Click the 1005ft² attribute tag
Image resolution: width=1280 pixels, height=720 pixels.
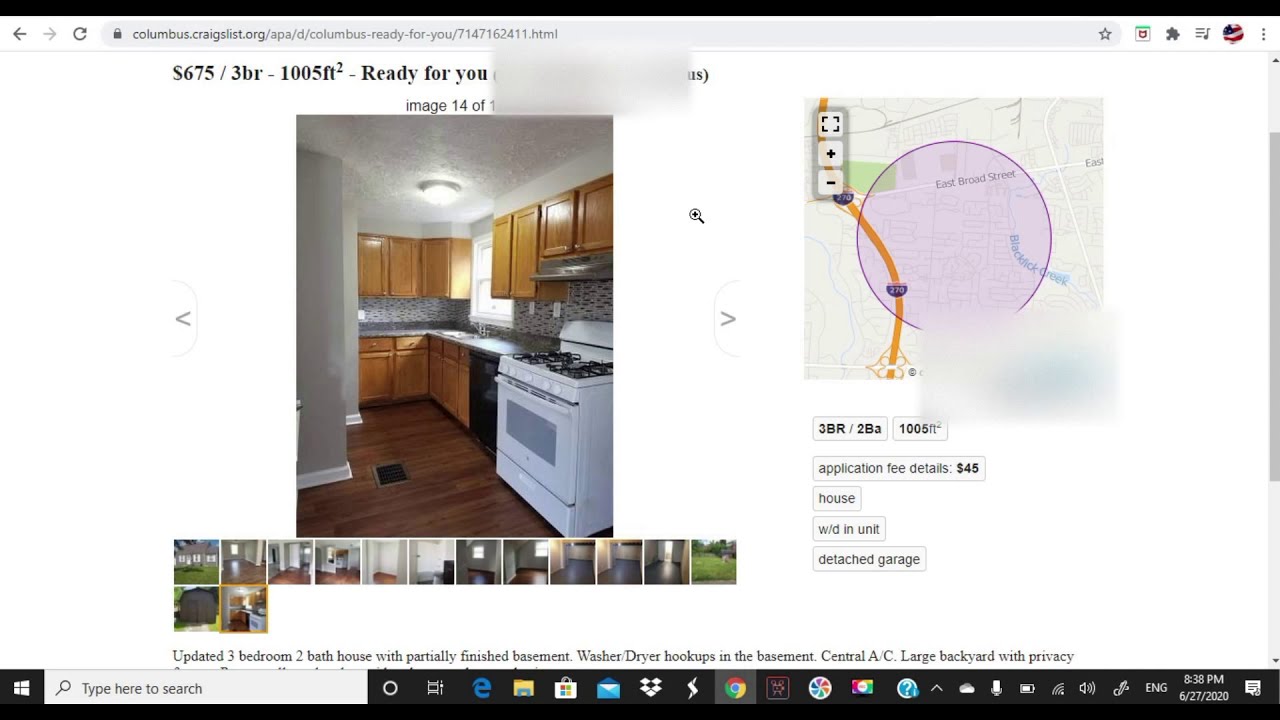[x=920, y=429]
